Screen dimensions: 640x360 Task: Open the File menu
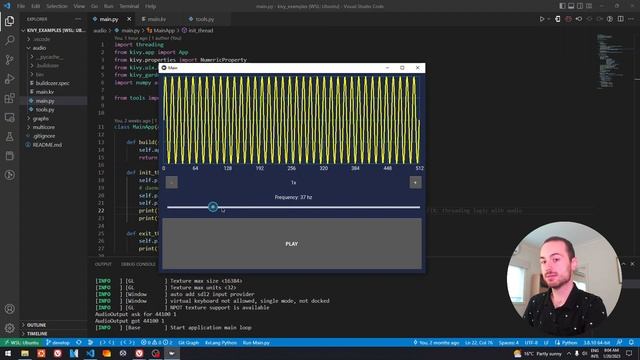click(x=21, y=6)
